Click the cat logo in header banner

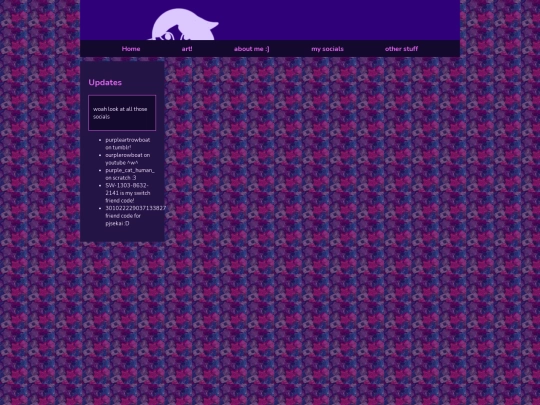pos(184,24)
